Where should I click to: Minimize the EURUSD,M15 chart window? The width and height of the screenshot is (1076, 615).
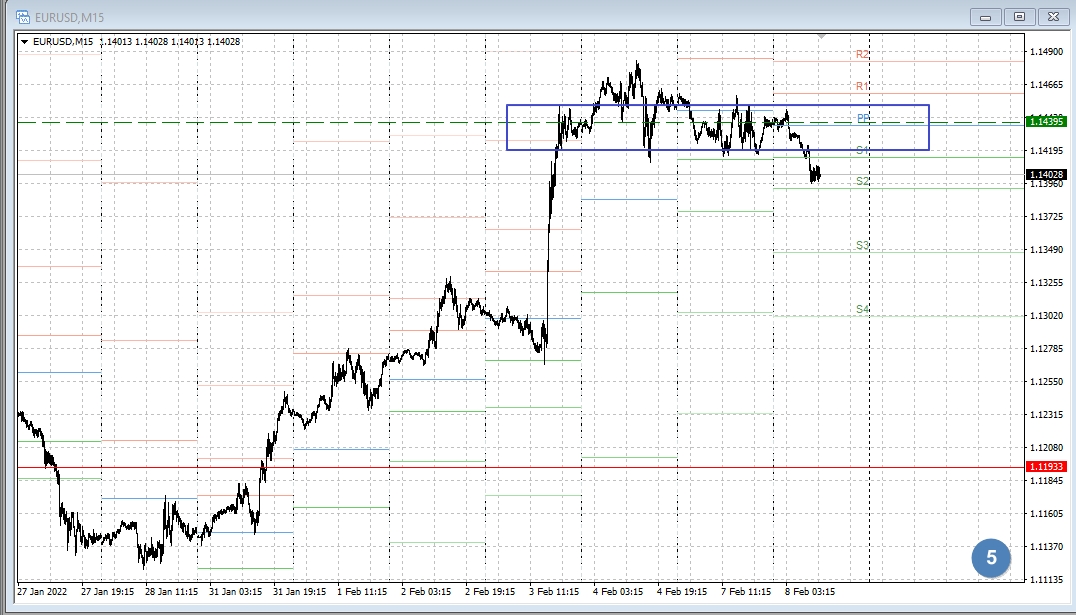[985, 17]
